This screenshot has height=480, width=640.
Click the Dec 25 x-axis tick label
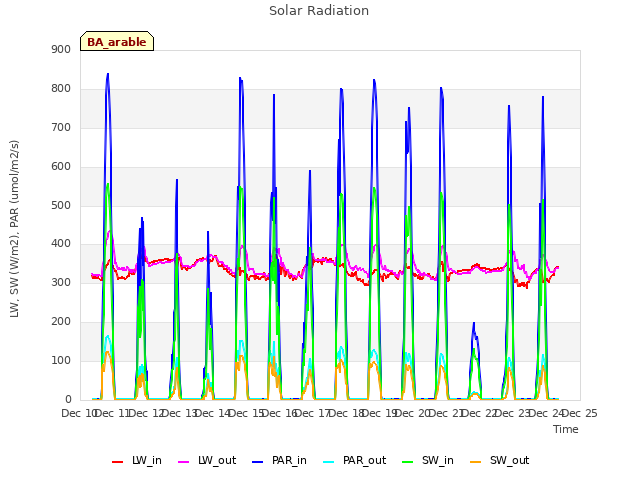pos(580,413)
